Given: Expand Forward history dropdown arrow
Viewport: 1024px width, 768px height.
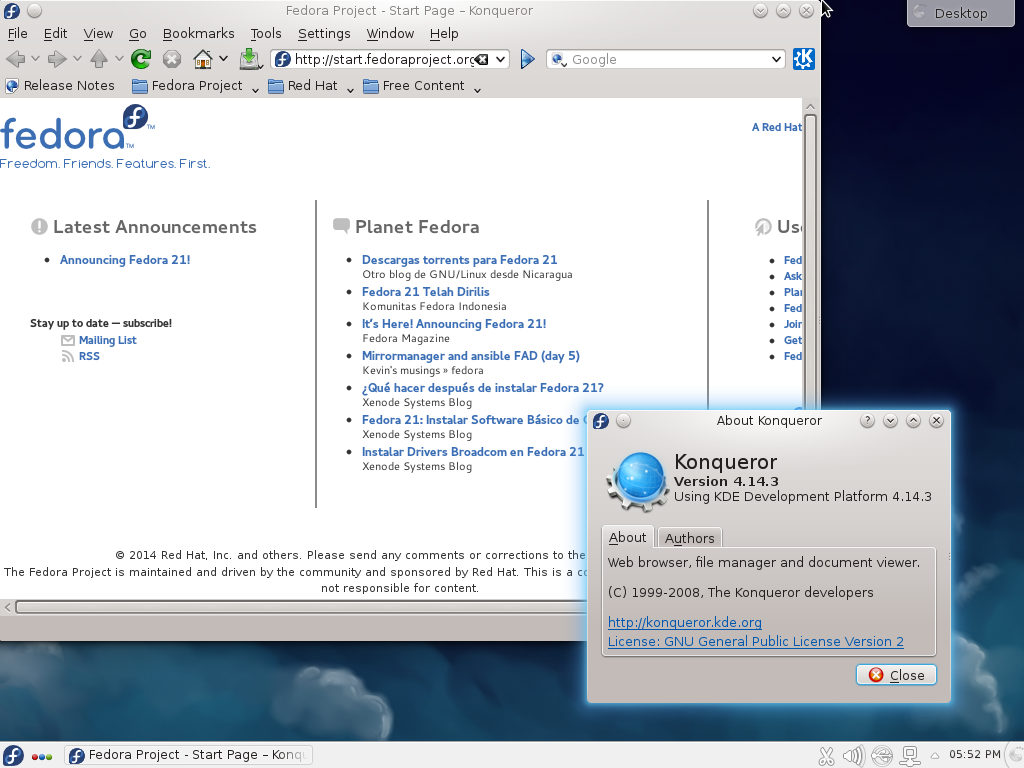Looking at the screenshot, I should pos(77,59).
